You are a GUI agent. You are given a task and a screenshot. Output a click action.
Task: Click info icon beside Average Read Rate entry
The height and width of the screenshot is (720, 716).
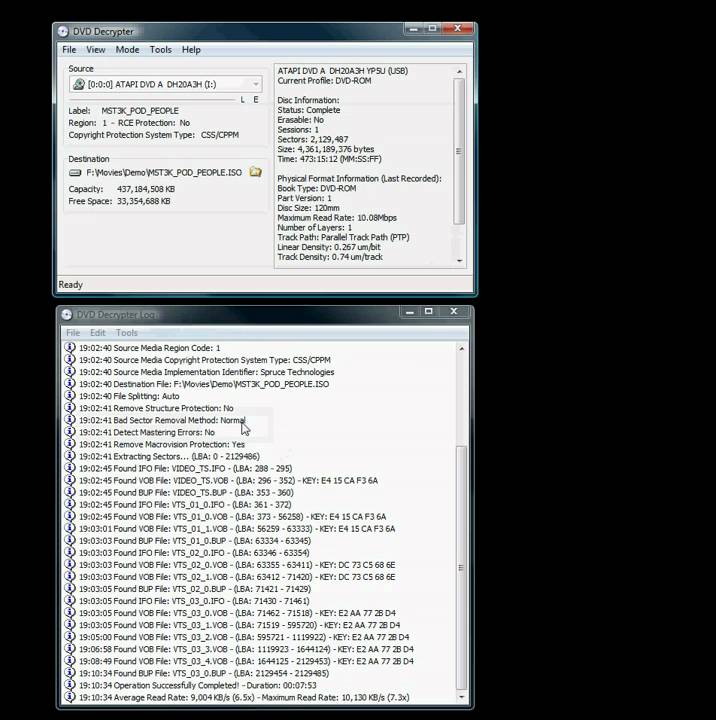(70, 697)
